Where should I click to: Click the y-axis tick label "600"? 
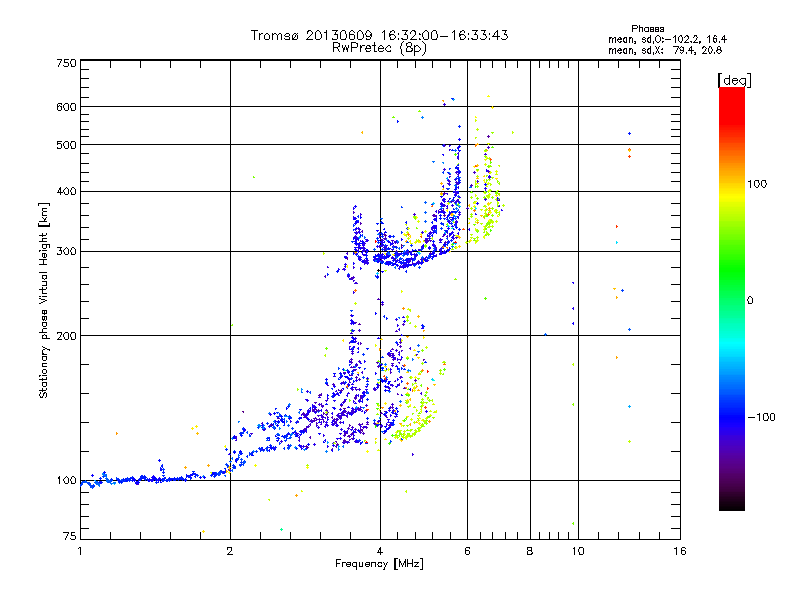66,107
